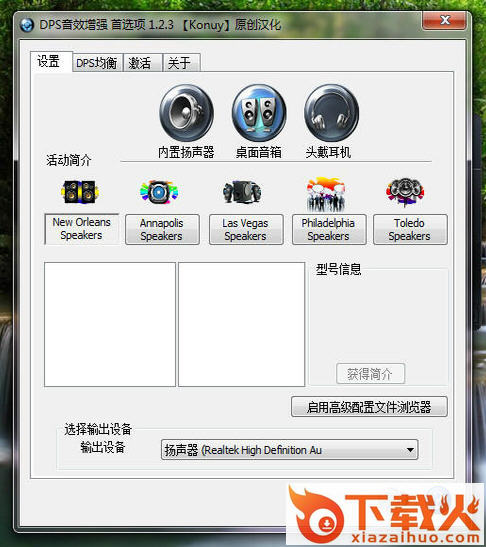Screen dimensions: 486x547
Task: Click the Philadelphia Speakers crowd icon
Action: (326, 195)
